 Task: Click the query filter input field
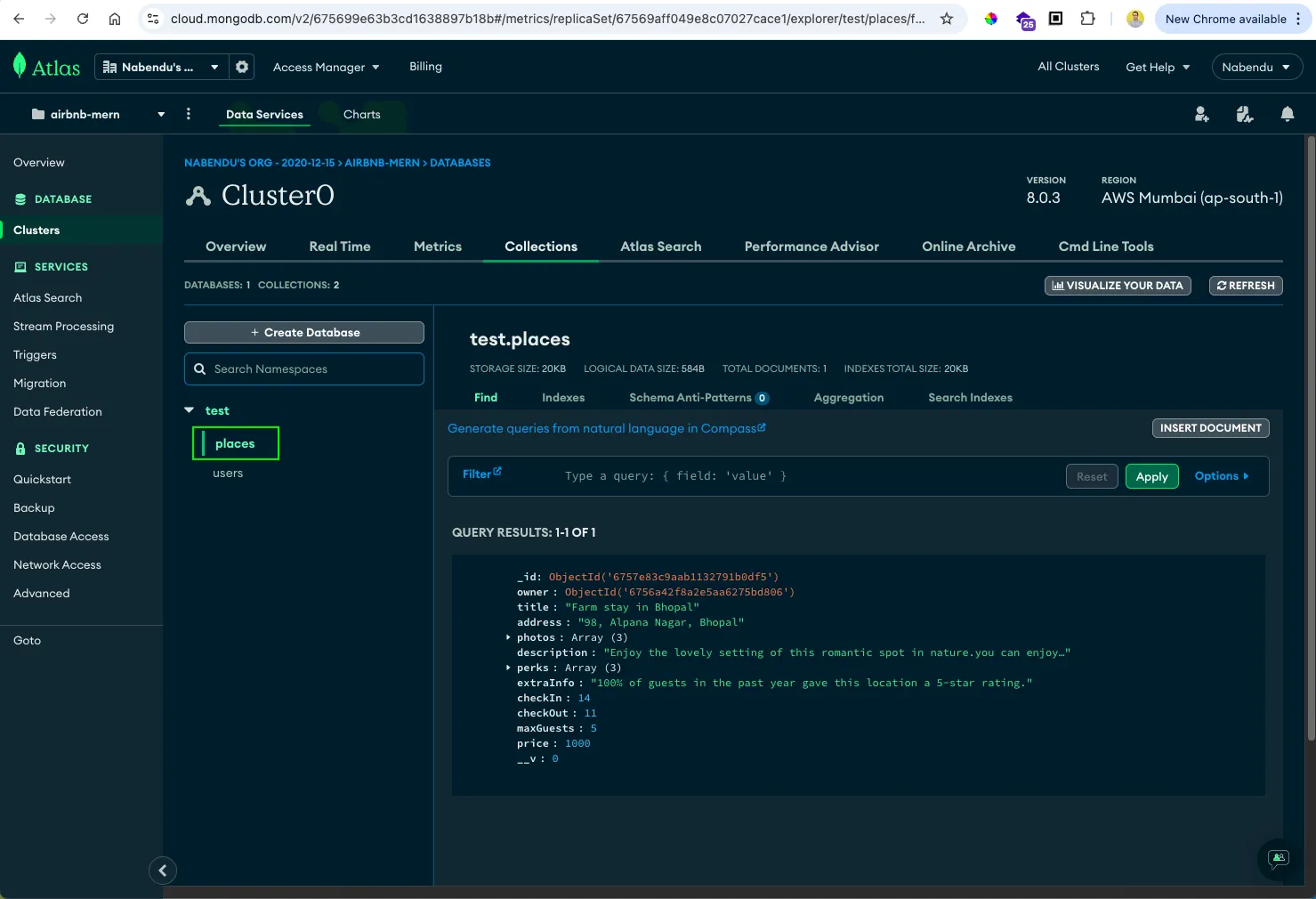(810, 476)
